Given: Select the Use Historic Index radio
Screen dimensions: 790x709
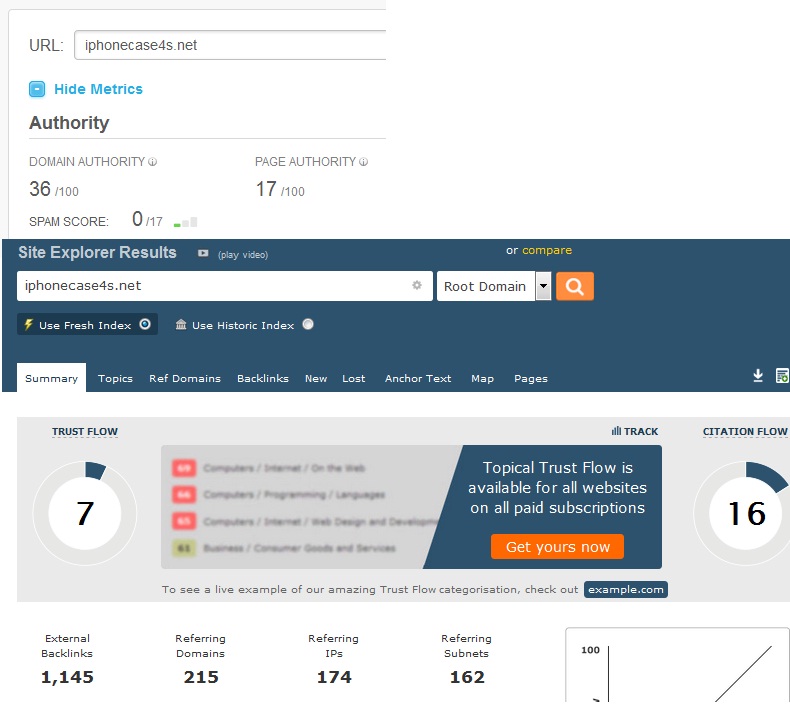Looking at the screenshot, I should tap(308, 325).
